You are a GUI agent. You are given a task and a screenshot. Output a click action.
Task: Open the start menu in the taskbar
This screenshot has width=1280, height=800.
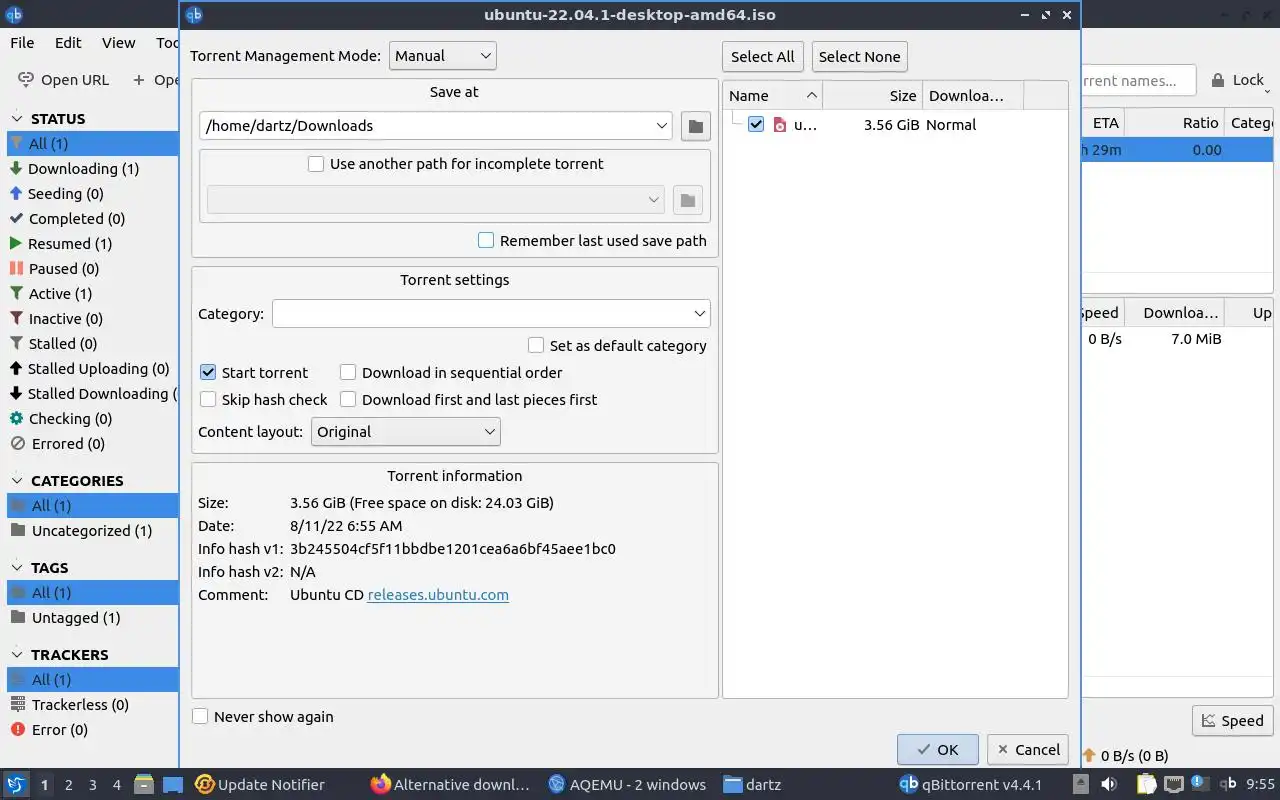tap(16, 785)
